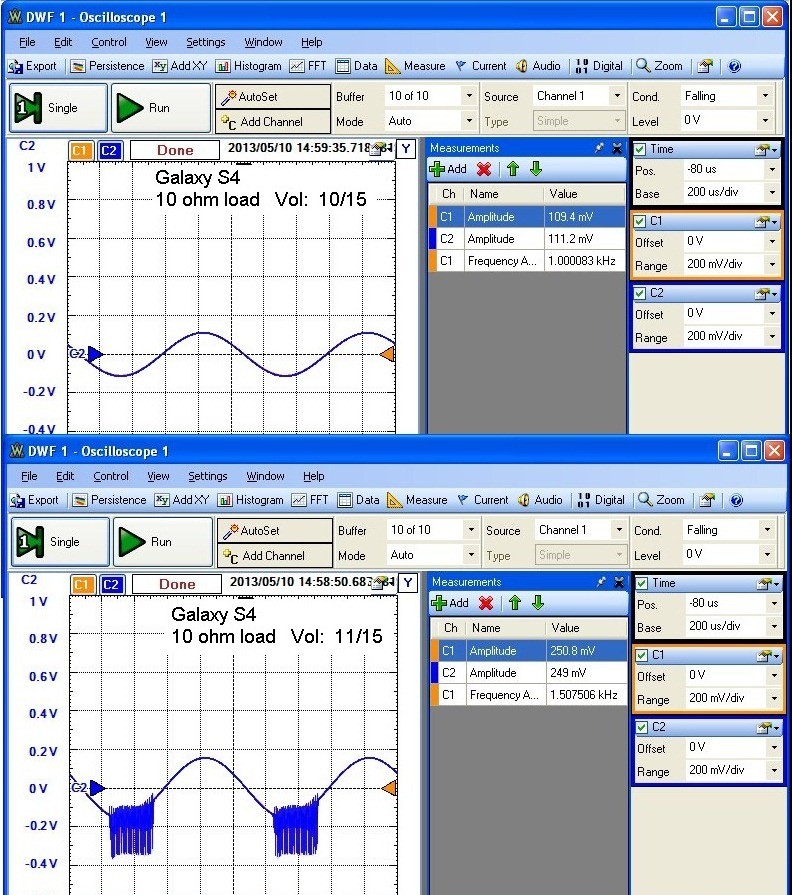Click Add Channel button in top window

pyautogui.click(x=273, y=122)
